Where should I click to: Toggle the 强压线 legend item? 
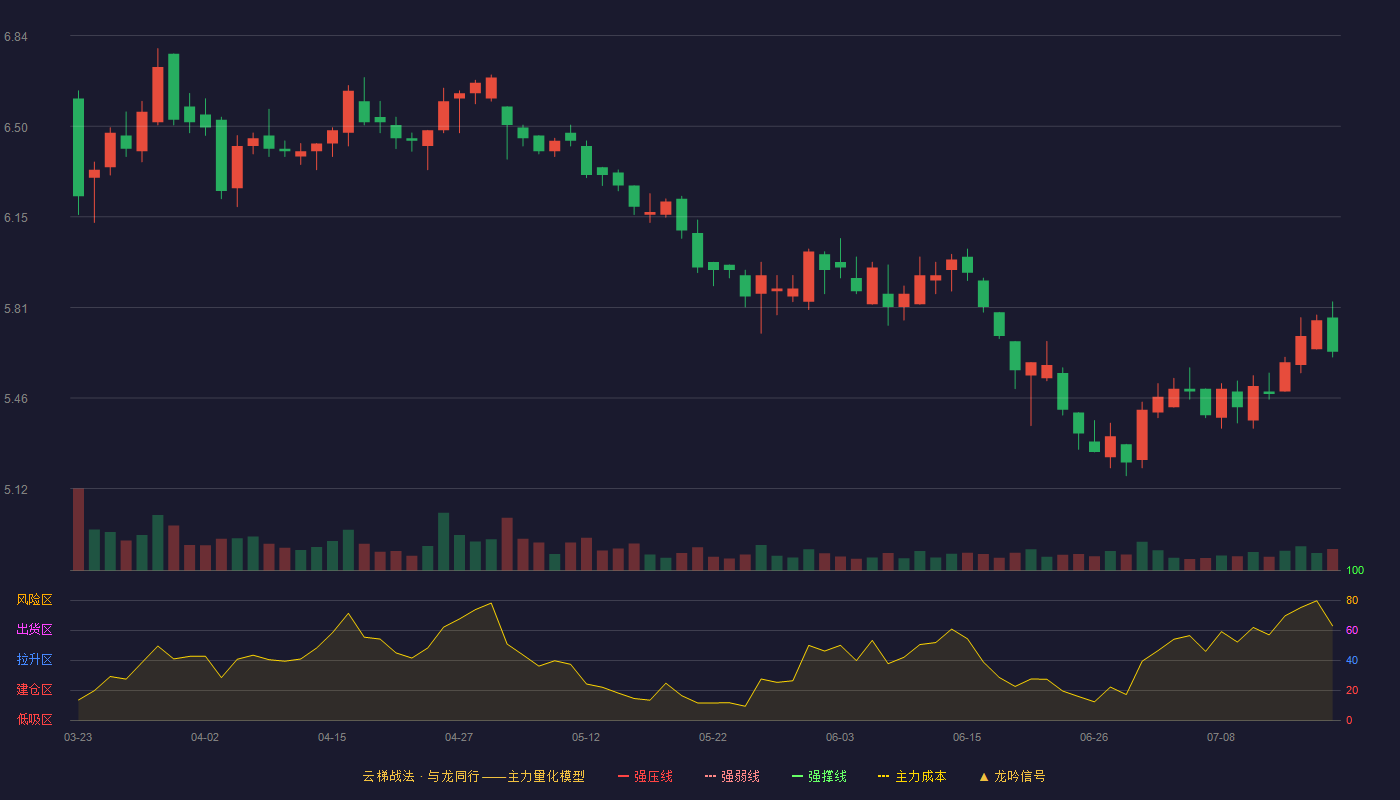pos(646,776)
